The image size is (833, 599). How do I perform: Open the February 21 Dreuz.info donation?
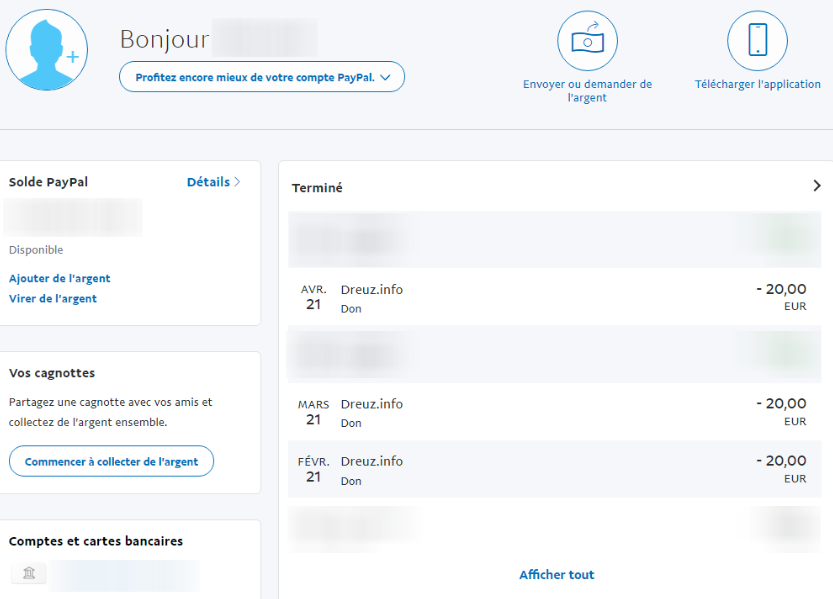click(x=553, y=469)
